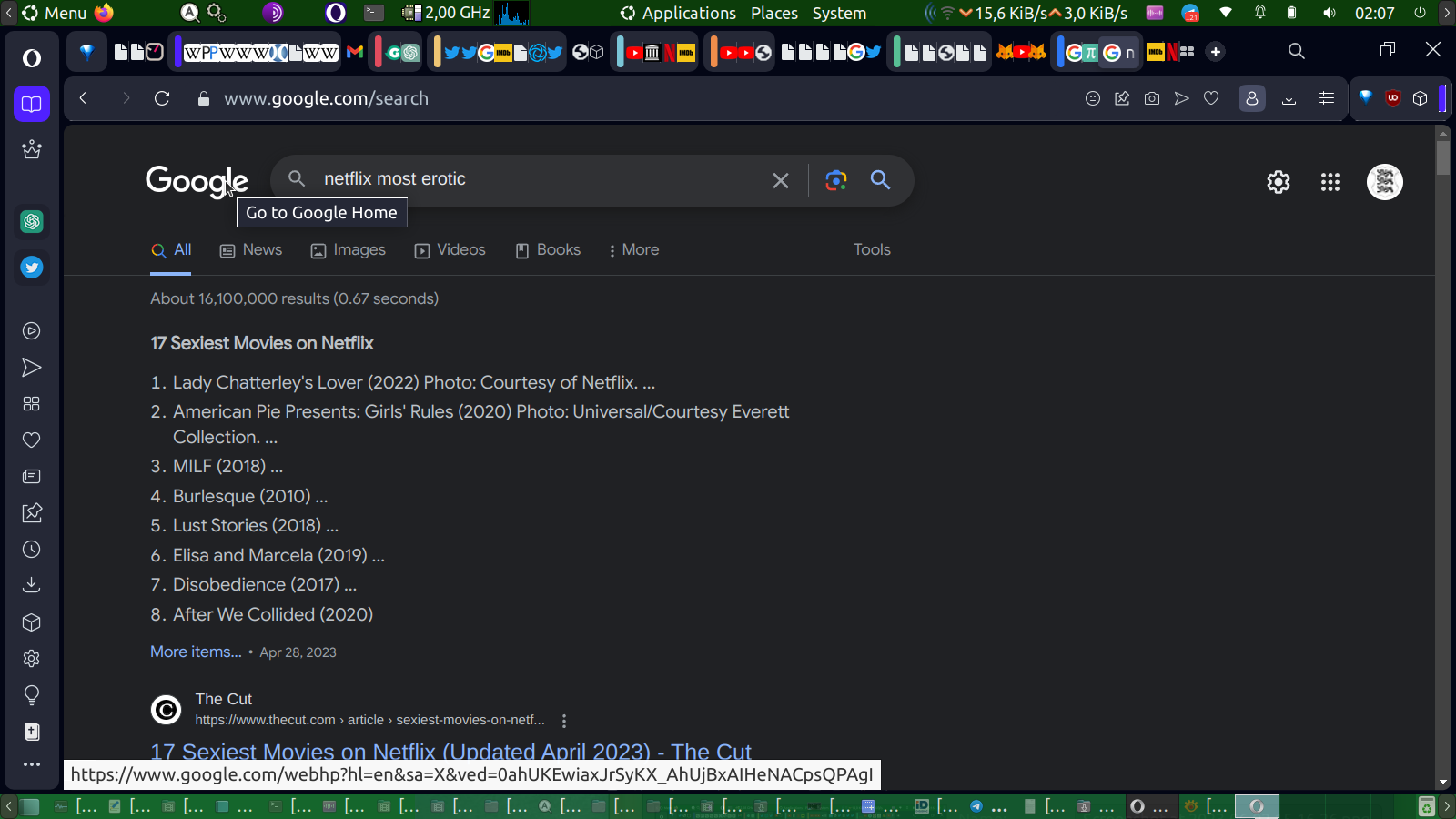Open Opera workspaces icon in sidebar

(32, 104)
